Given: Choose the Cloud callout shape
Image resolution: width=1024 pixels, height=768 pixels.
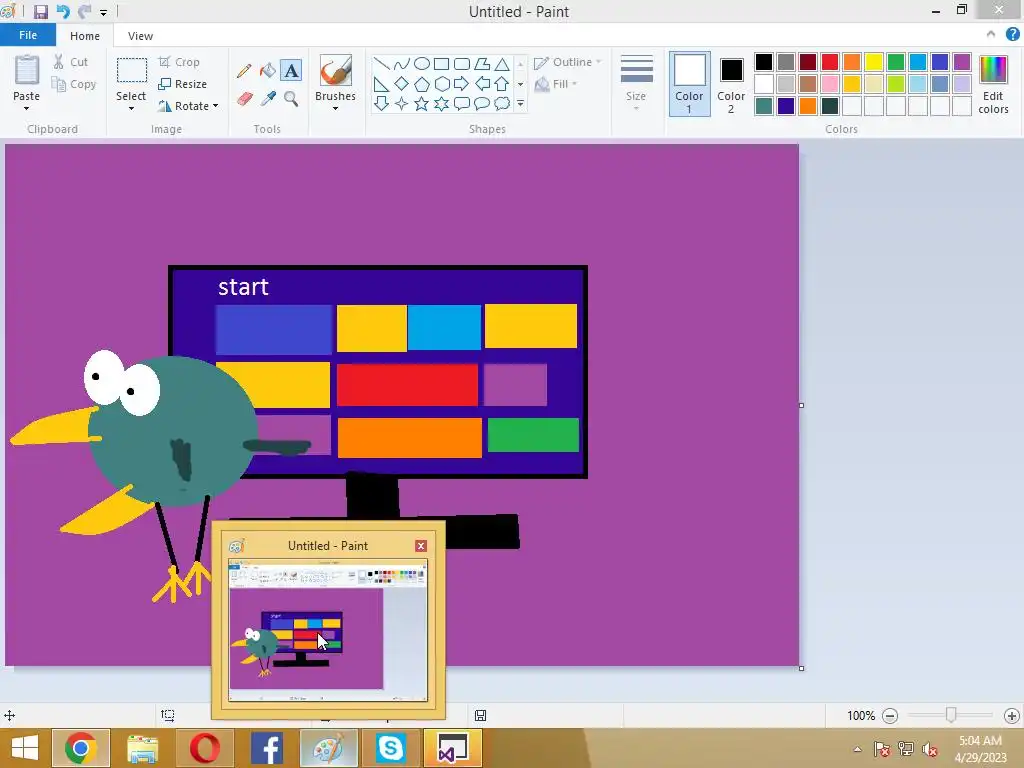Looking at the screenshot, I should (x=502, y=103).
